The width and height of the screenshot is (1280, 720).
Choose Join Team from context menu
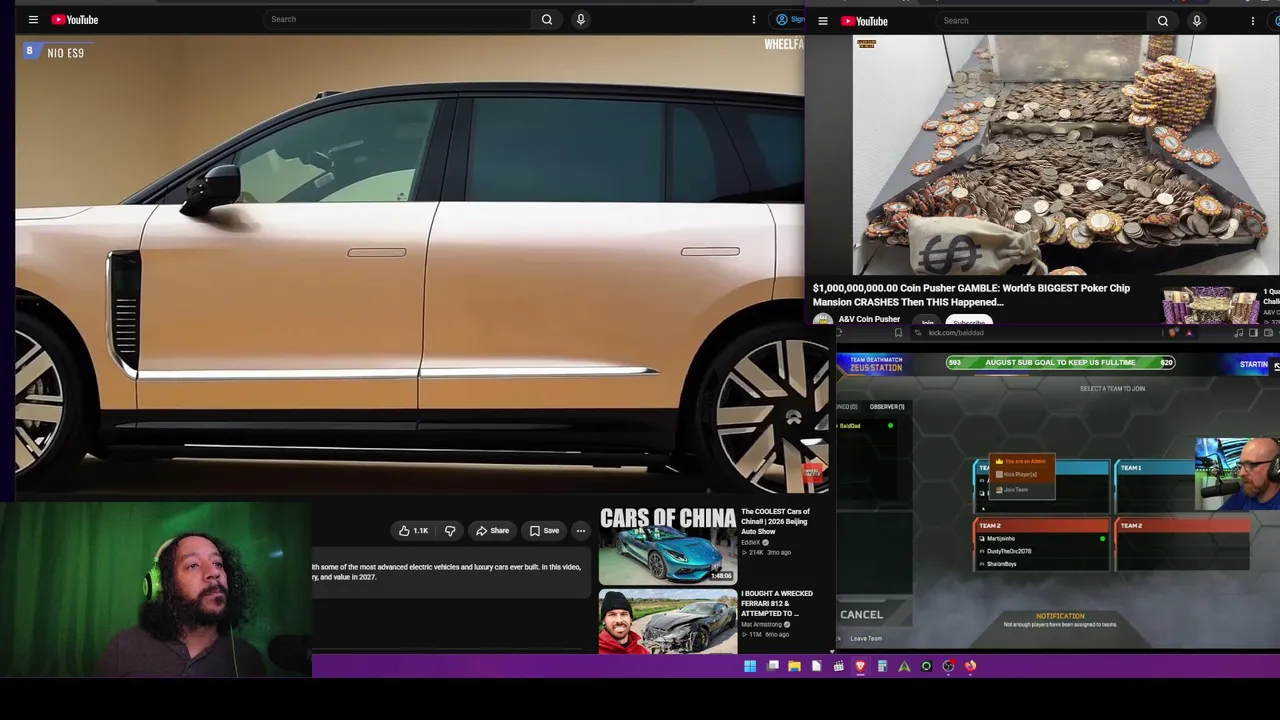click(x=1016, y=489)
